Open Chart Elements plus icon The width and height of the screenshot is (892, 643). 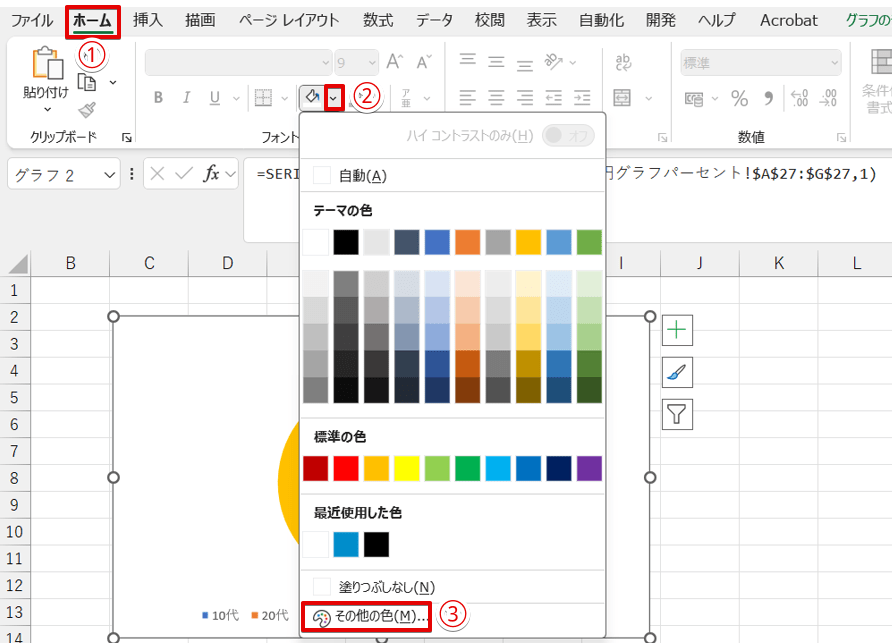point(677,330)
